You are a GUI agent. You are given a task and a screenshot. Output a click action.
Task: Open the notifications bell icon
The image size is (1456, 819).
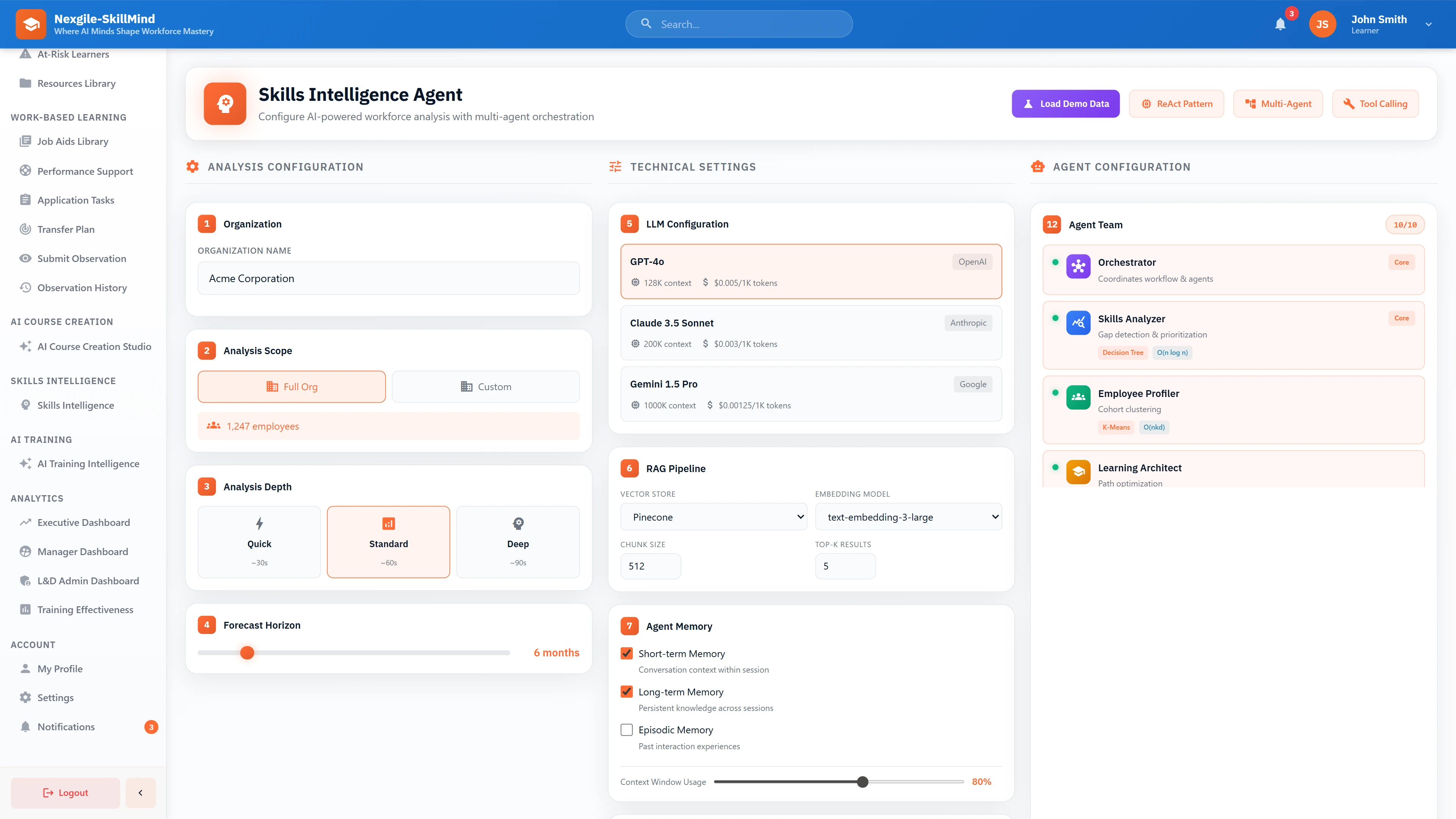(x=1280, y=24)
